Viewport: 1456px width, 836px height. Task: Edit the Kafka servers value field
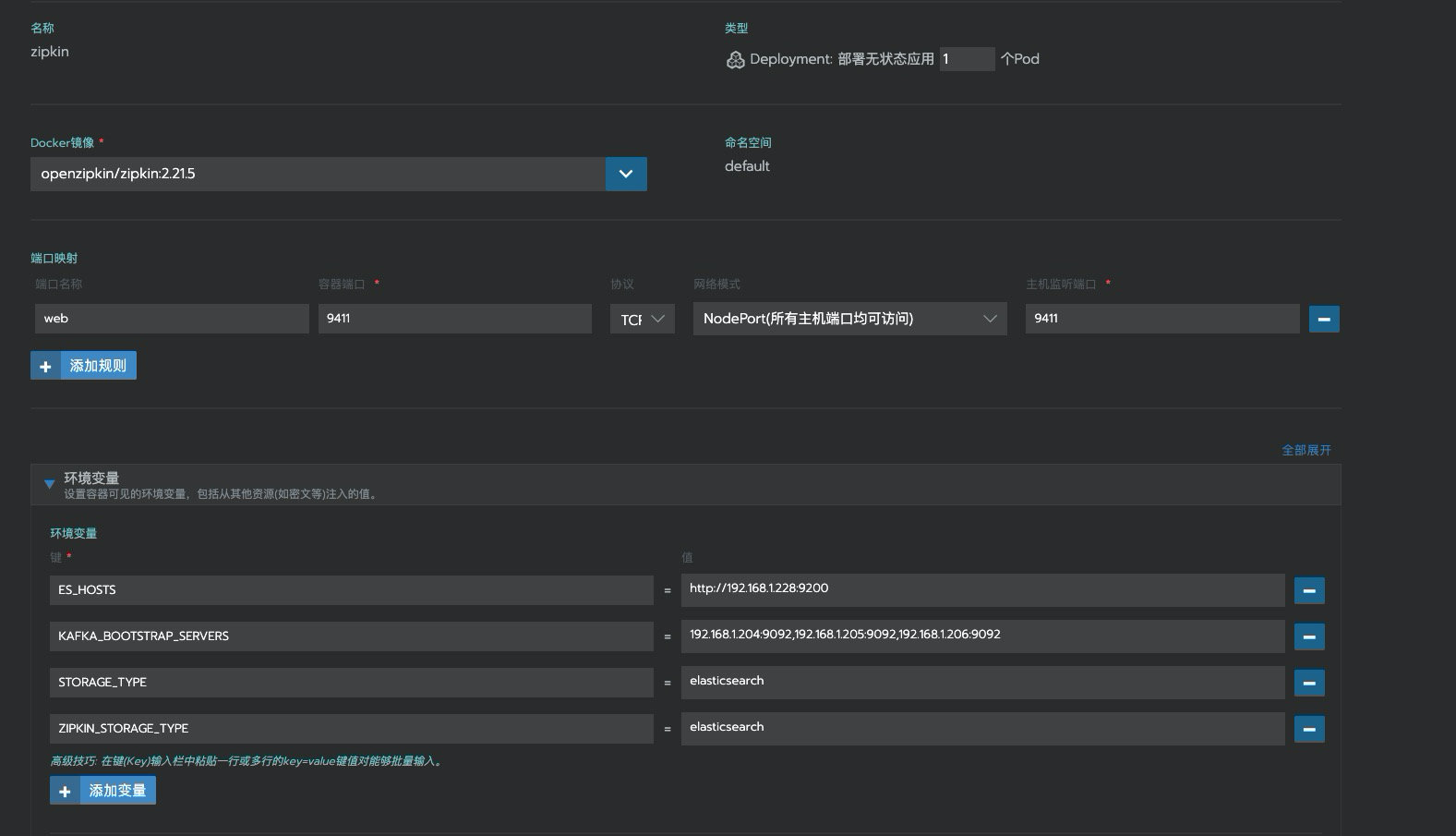(x=983, y=636)
